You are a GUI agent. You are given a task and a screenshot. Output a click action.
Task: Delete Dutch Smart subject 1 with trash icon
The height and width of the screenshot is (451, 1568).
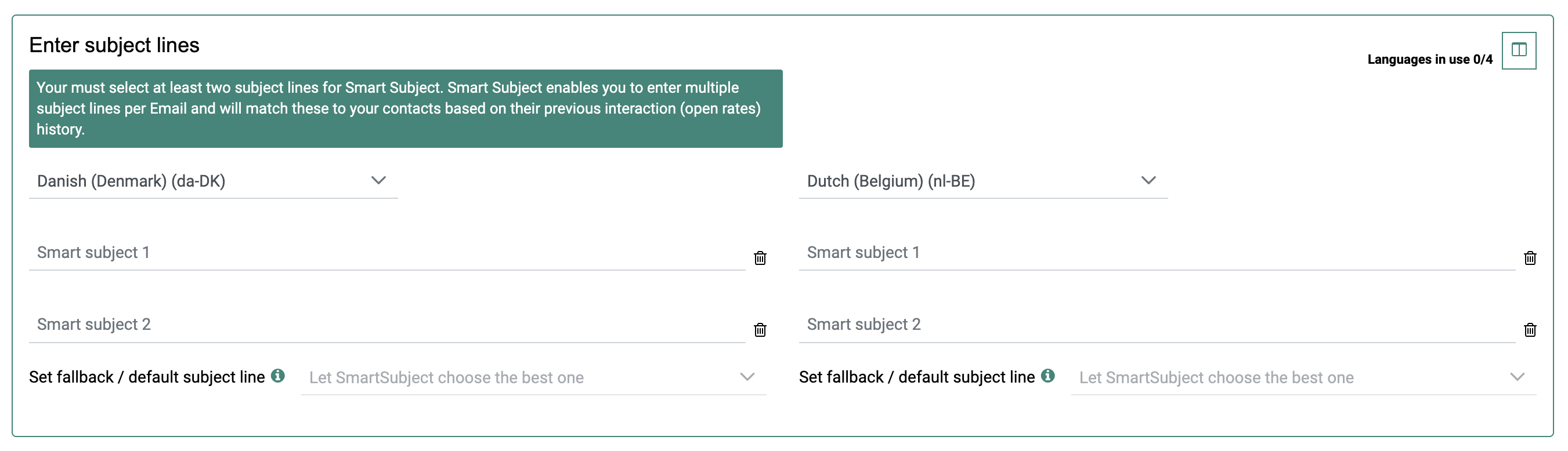coord(1530,258)
